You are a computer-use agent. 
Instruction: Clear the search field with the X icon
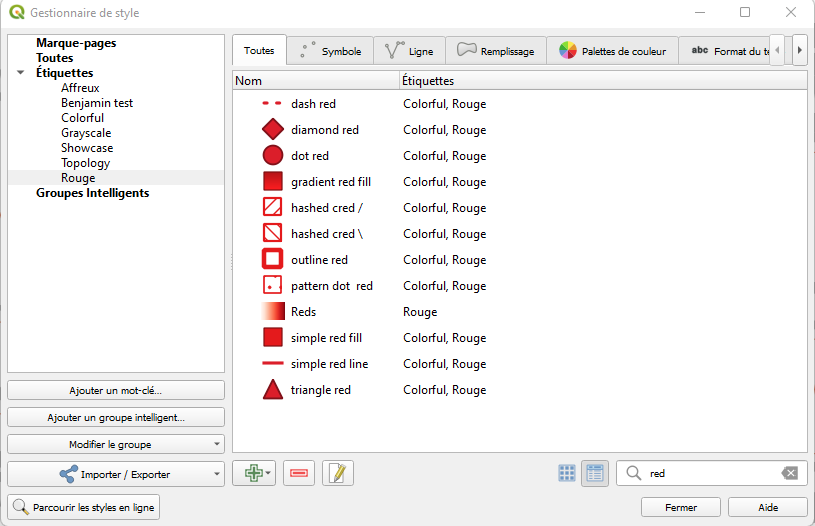pos(790,473)
